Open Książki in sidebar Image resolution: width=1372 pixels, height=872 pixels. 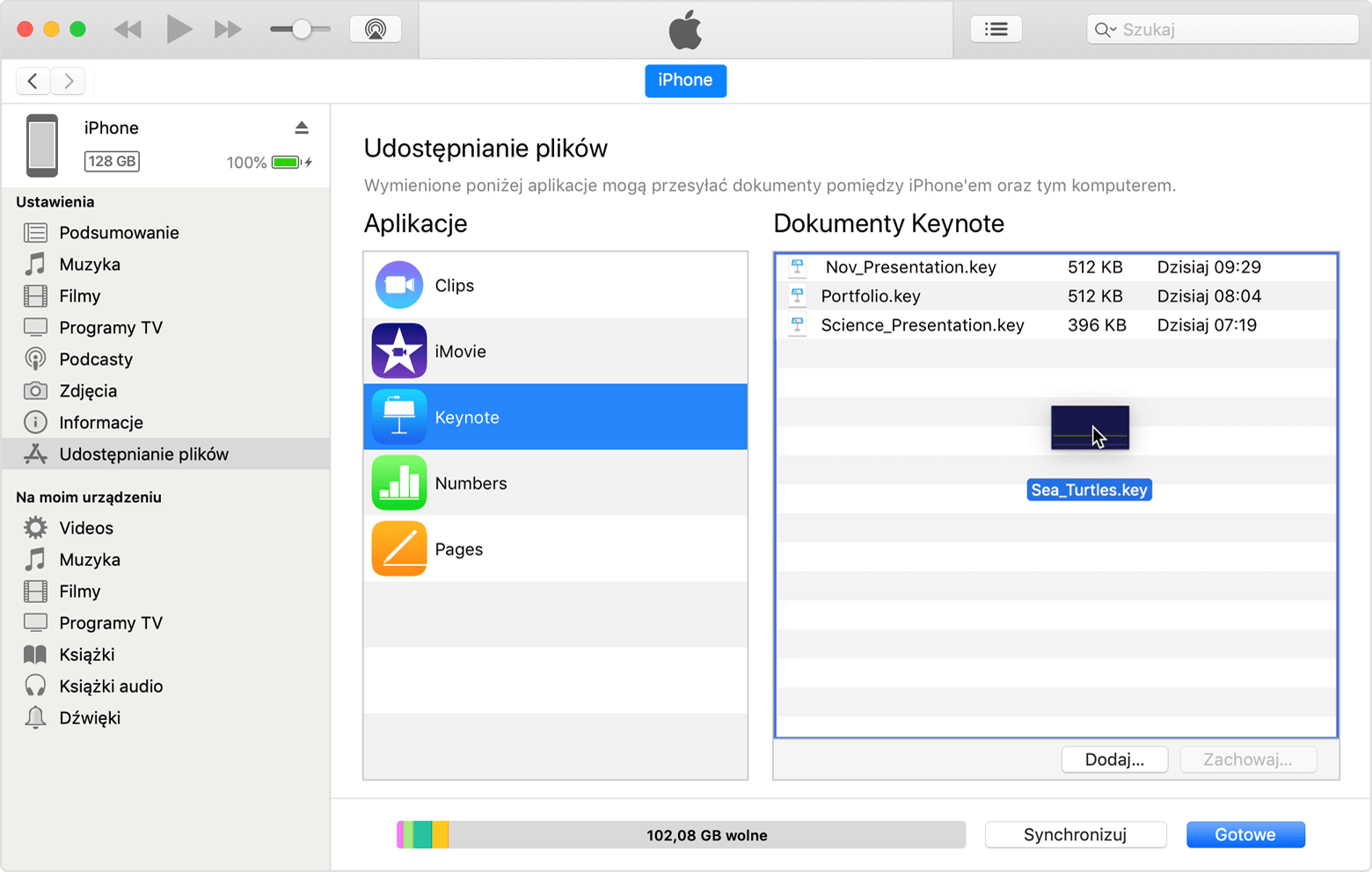point(165,655)
